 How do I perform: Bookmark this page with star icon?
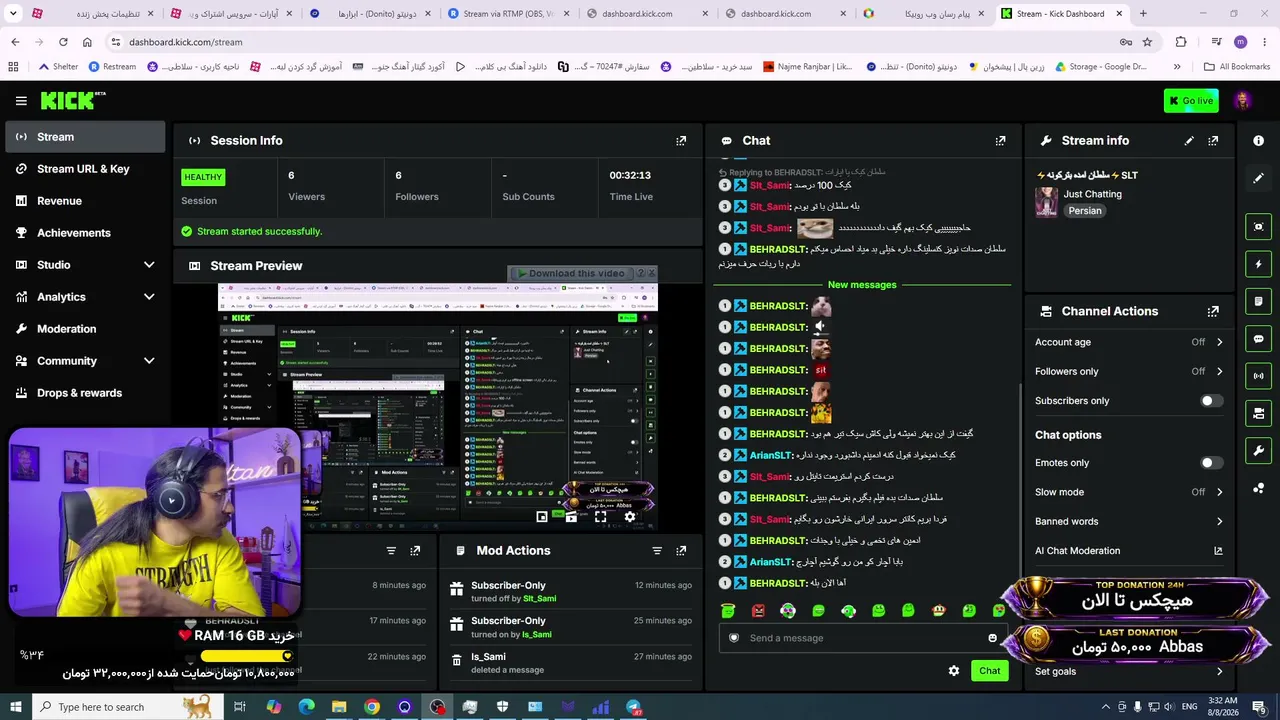pos(1147,42)
